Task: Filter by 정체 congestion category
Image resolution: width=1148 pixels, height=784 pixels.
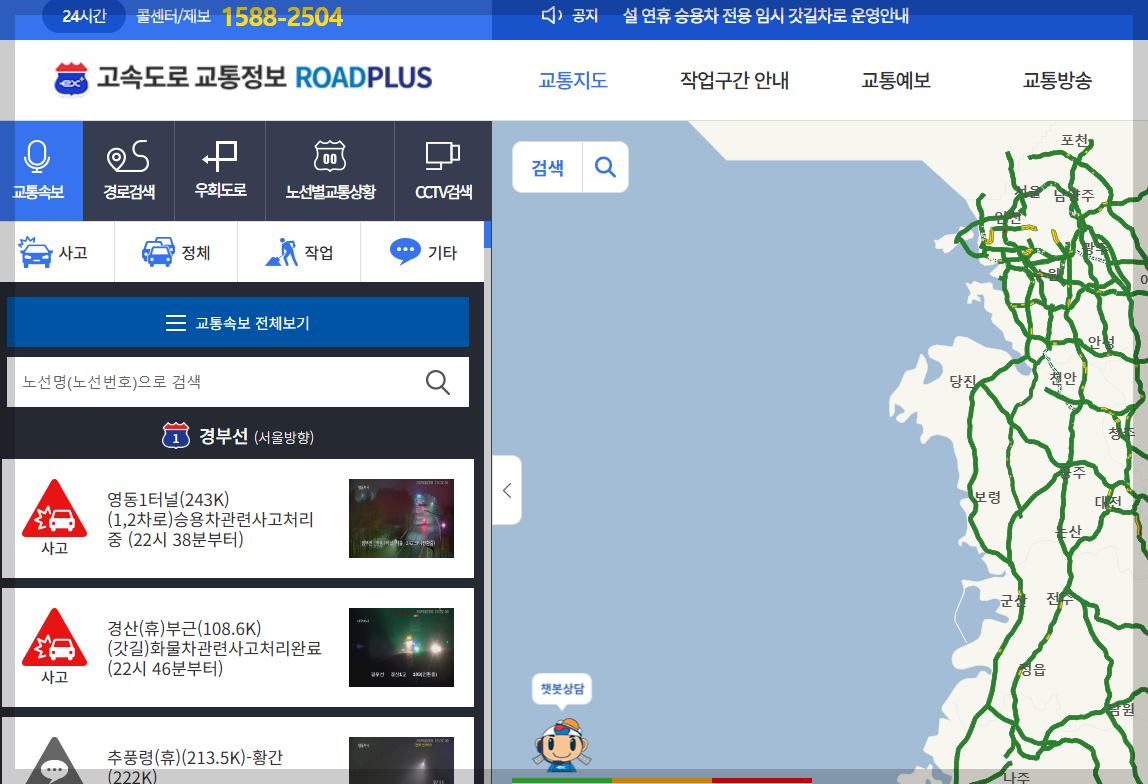Action: click(176, 252)
